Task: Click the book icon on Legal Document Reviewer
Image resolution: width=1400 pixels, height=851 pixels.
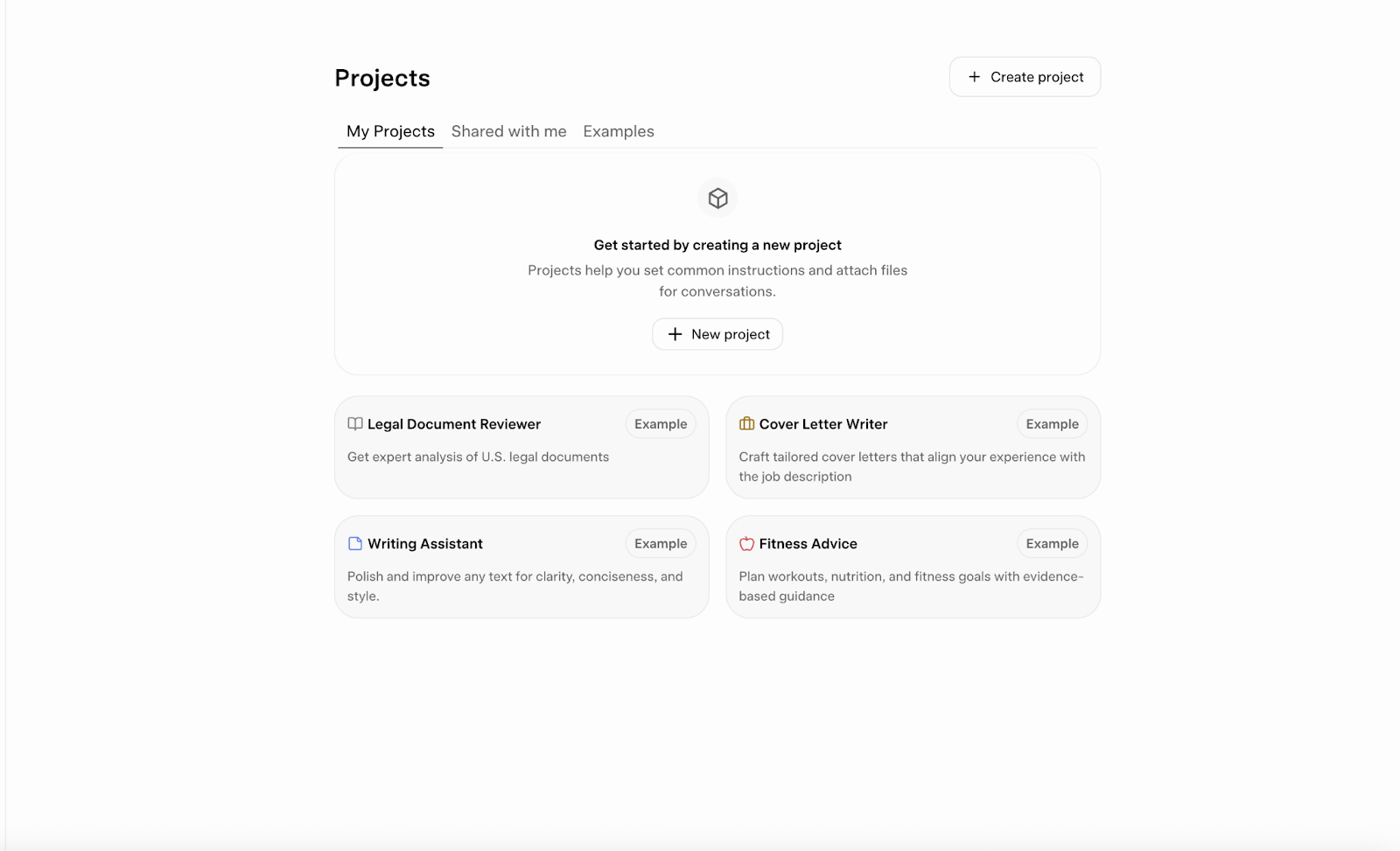Action: click(x=353, y=423)
